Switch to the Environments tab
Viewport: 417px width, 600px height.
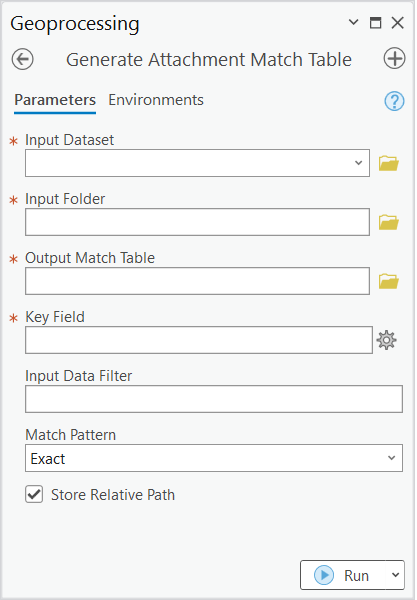(x=156, y=100)
